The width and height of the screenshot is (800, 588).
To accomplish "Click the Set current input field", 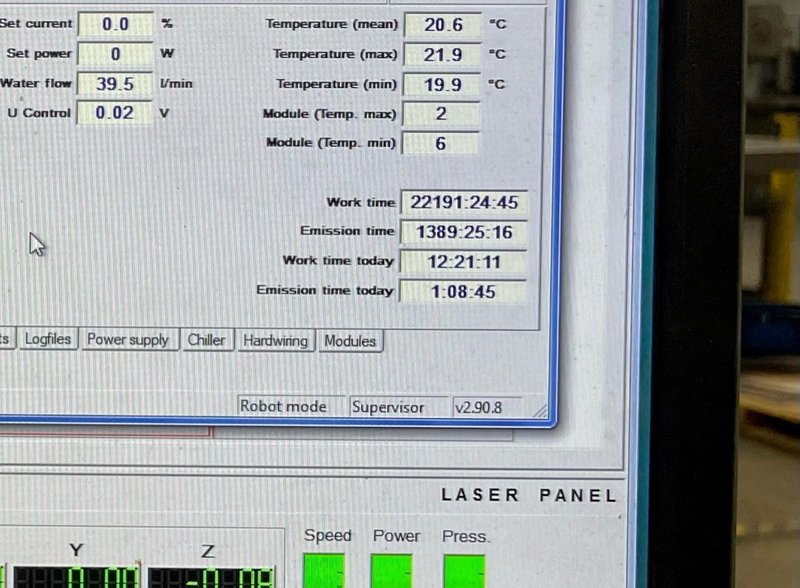I will [x=117, y=23].
